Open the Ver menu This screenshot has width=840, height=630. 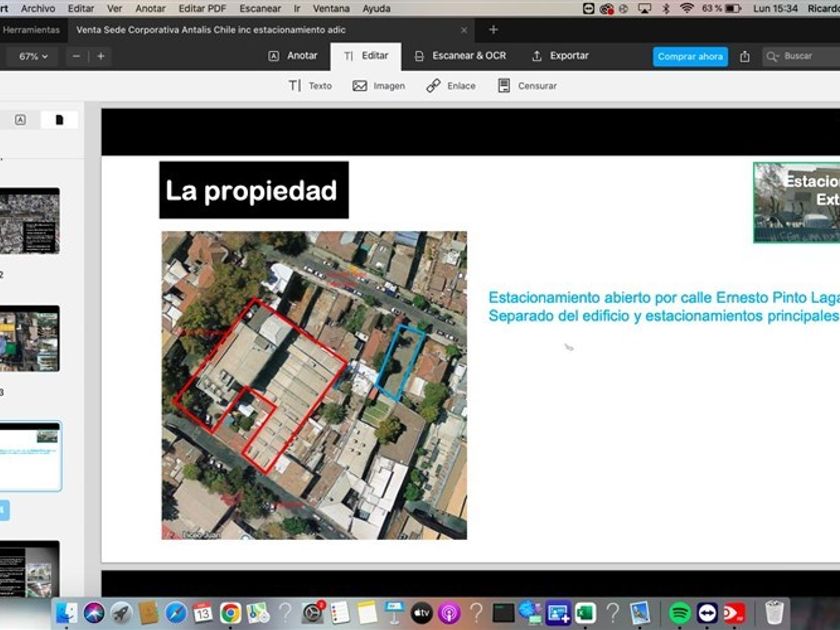pyautogui.click(x=114, y=9)
